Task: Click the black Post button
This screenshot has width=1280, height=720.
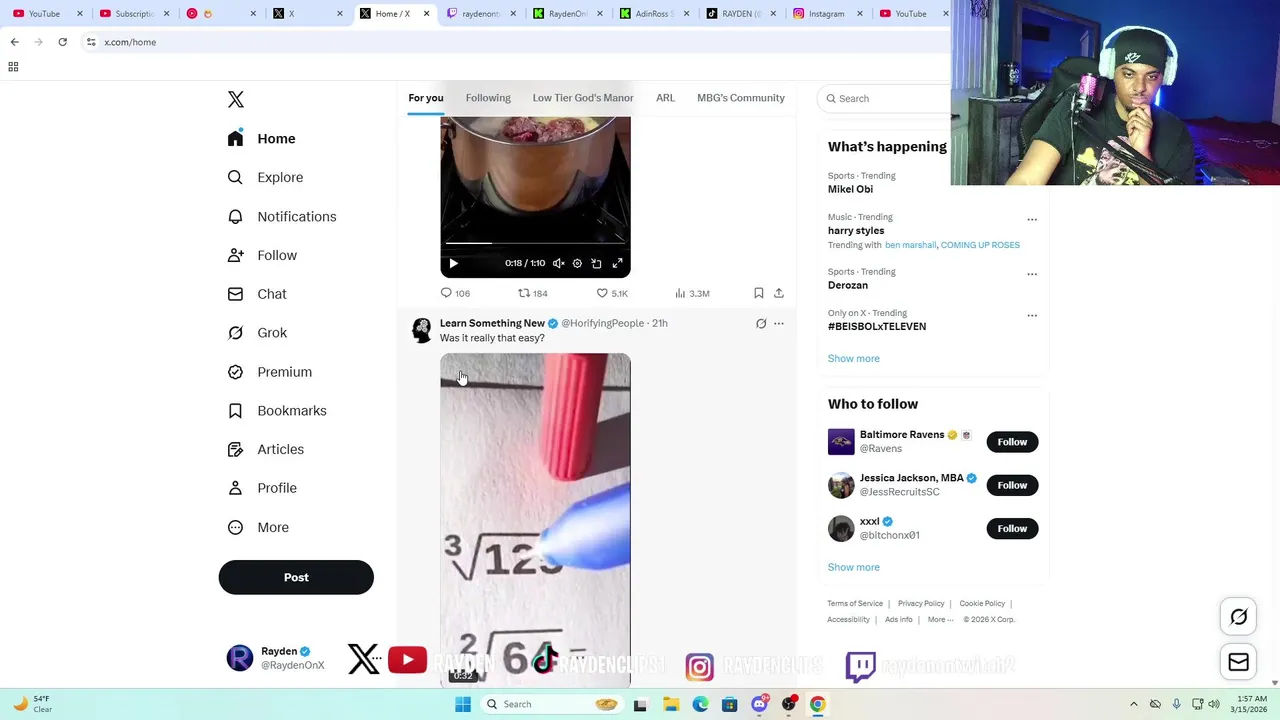Action: (296, 577)
